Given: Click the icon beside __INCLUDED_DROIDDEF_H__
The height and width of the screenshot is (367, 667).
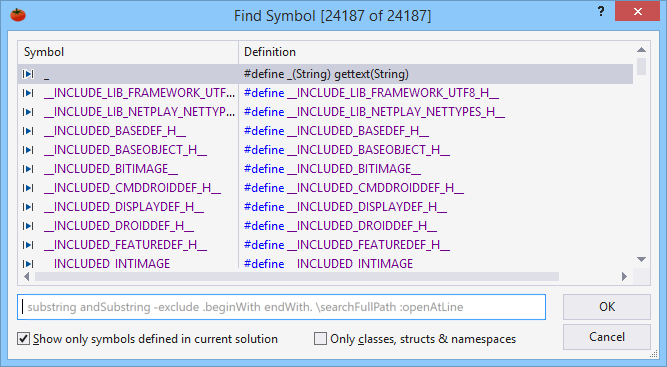Looking at the screenshot, I should pyautogui.click(x=28, y=226).
